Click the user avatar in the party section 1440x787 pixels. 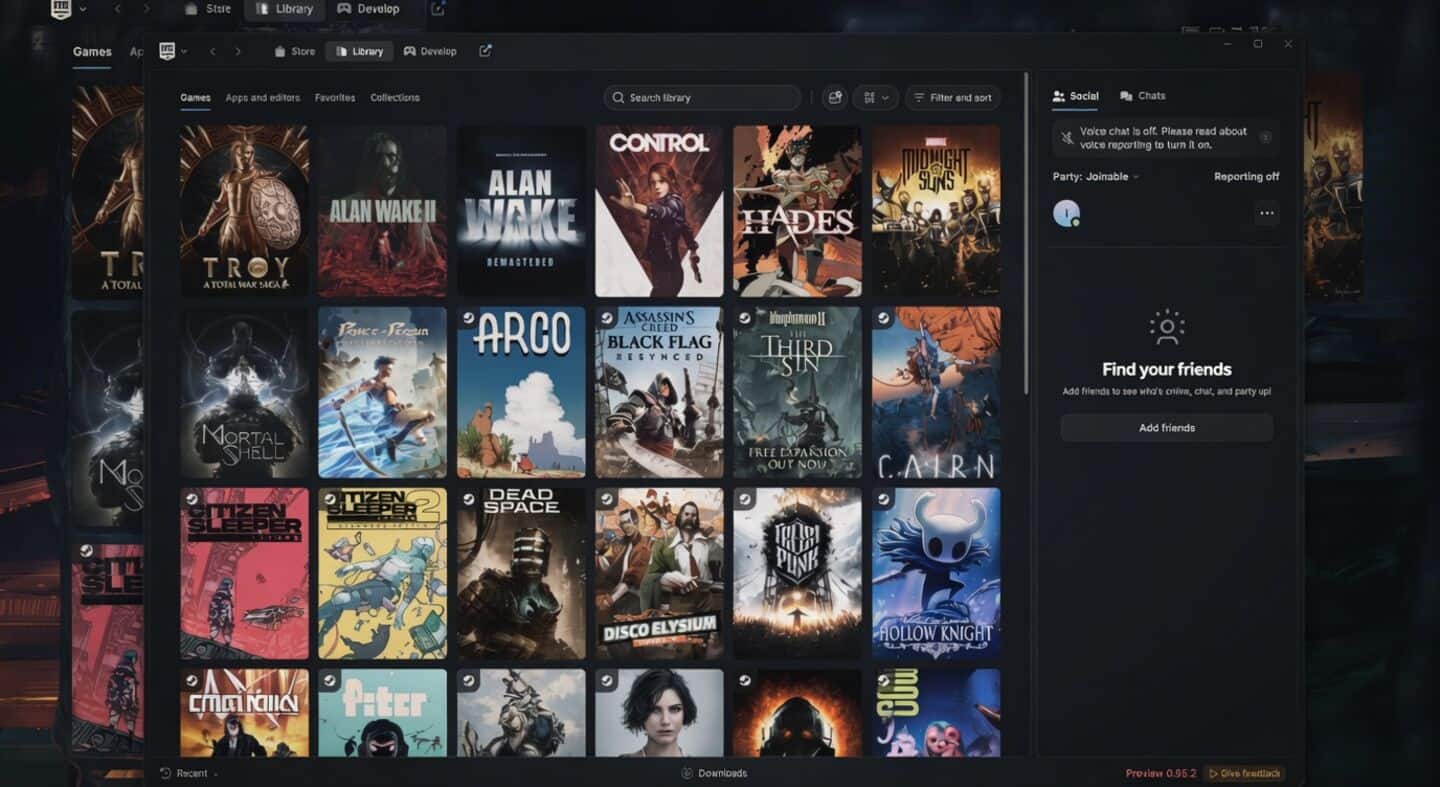[1066, 213]
